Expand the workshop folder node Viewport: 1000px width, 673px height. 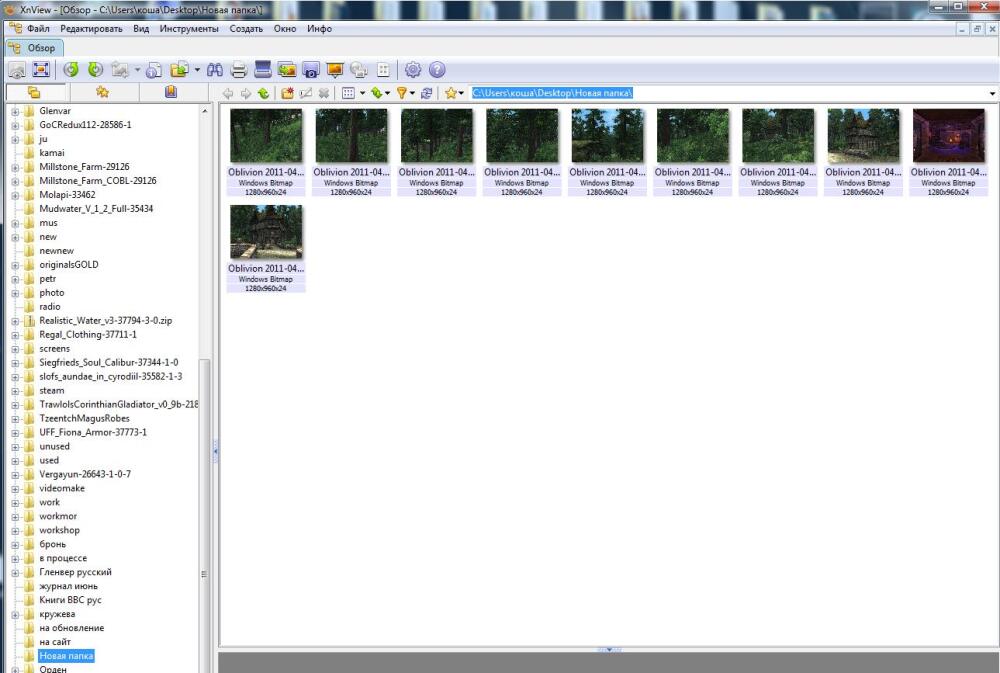click(x=15, y=530)
